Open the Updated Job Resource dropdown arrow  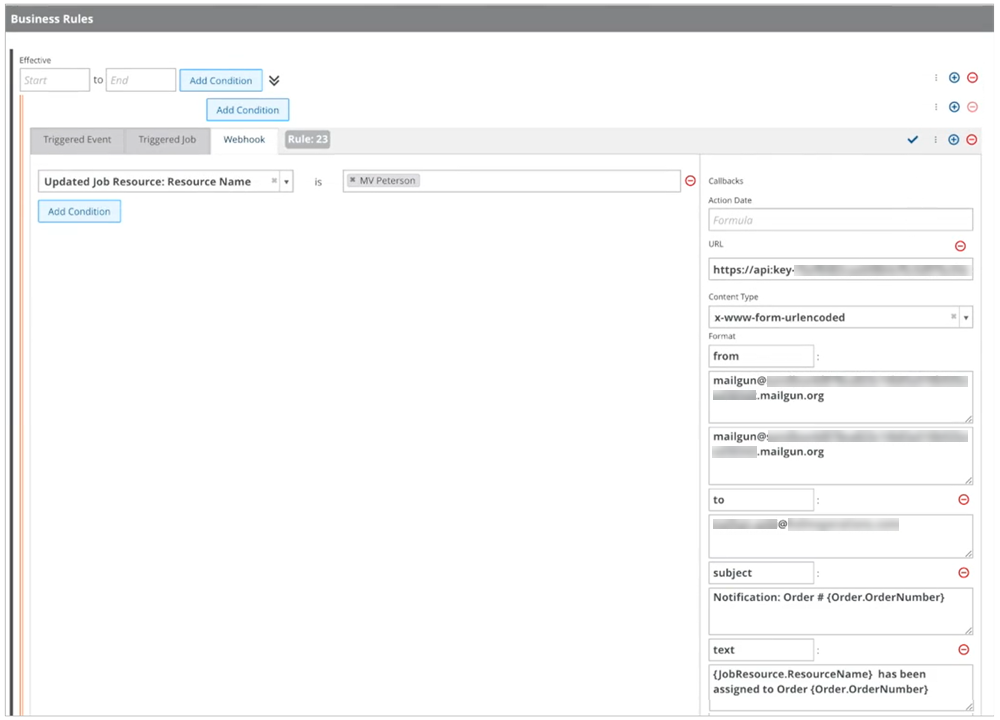286,182
